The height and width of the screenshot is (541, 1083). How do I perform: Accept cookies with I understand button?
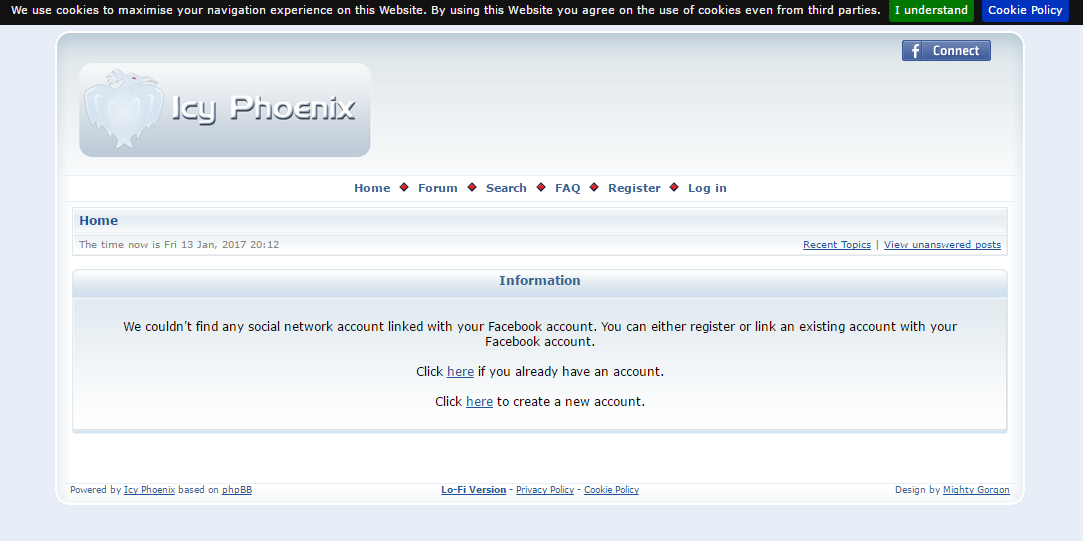[931, 10]
